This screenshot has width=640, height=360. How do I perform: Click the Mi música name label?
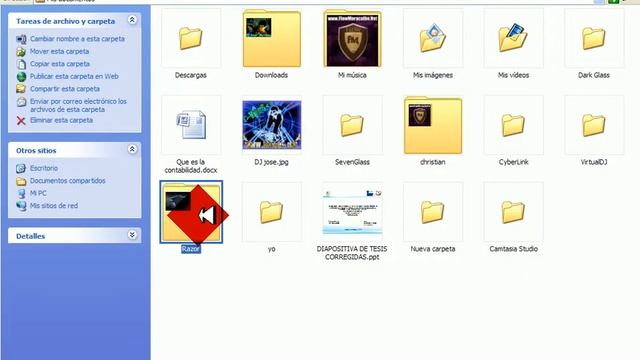click(x=352, y=75)
